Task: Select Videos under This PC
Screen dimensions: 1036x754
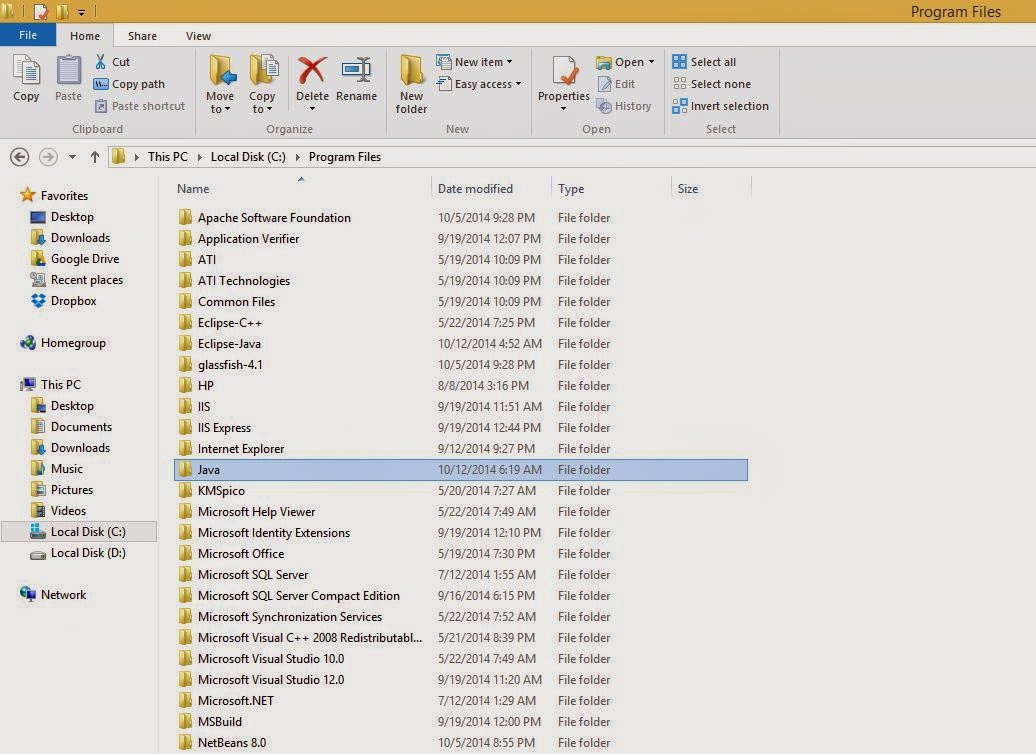Action: 59,510
